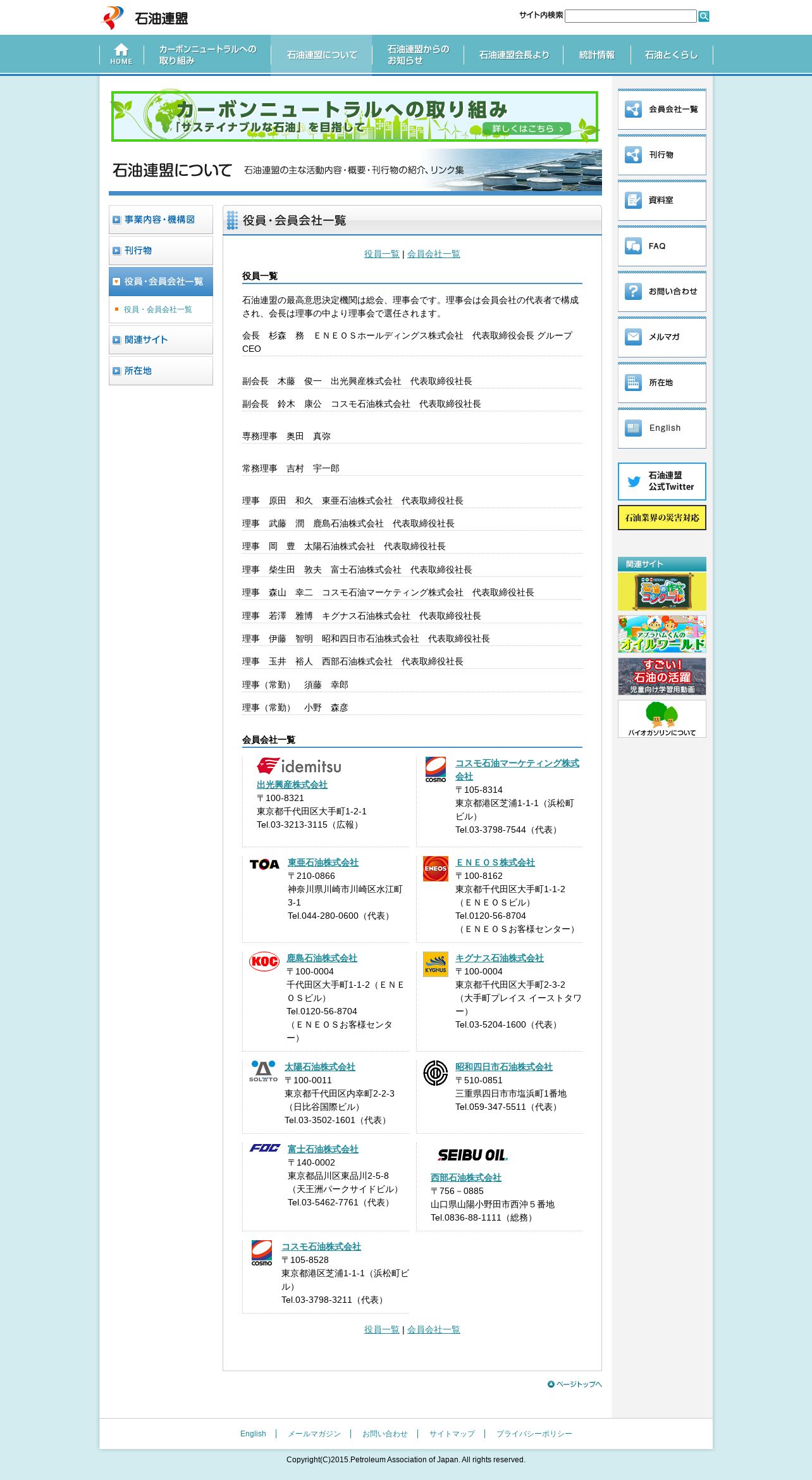
Task: Click cosmo logo beside コスモ石油株式会社
Action: 262,1252
